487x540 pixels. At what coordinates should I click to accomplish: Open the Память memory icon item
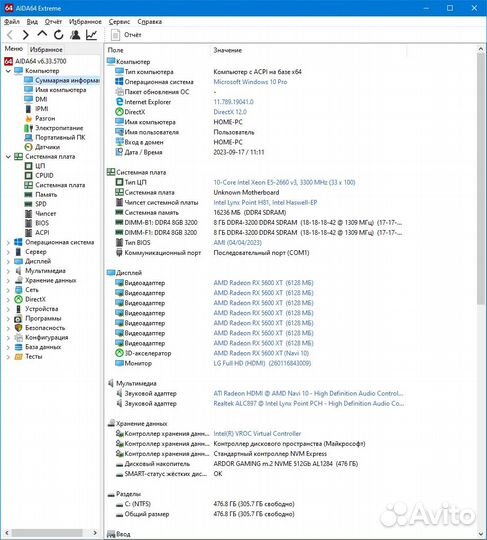[29, 195]
